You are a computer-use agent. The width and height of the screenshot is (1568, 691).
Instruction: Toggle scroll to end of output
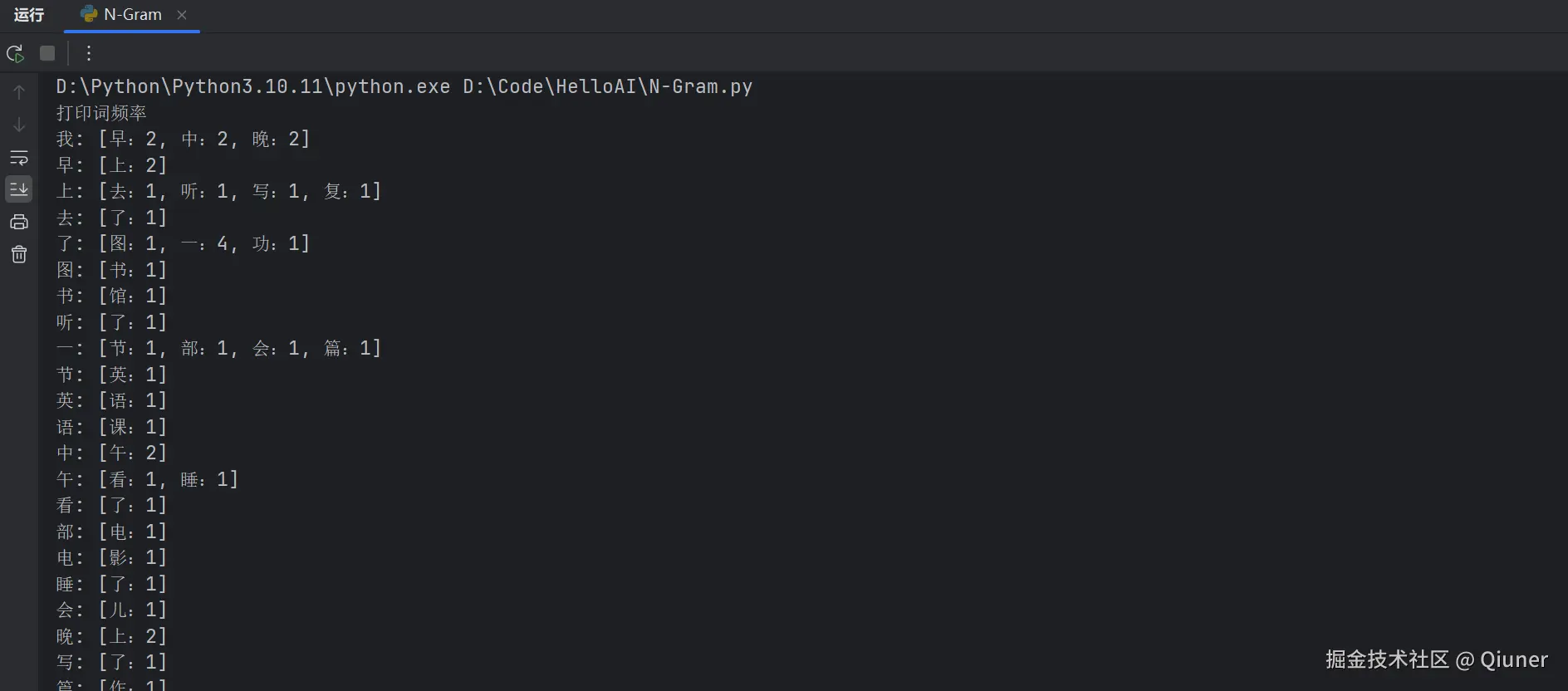tap(19, 189)
